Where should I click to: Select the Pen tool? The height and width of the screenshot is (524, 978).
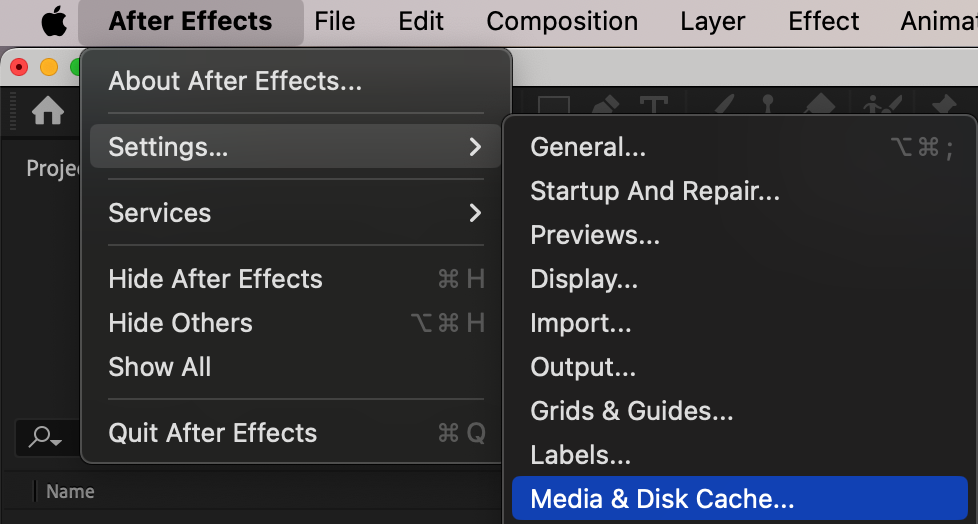[606, 106]
